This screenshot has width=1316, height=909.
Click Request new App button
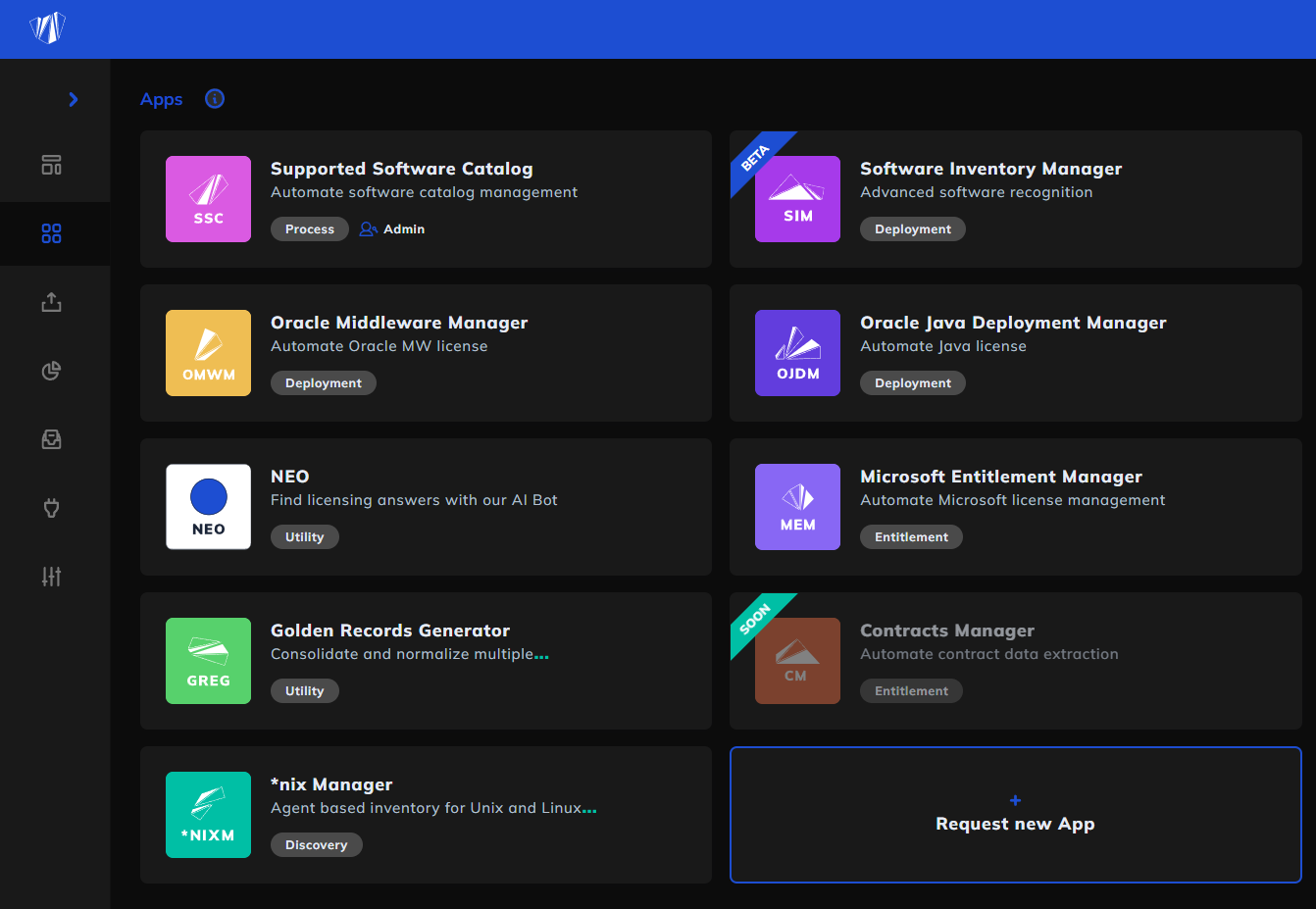[x=1015, y=815]
